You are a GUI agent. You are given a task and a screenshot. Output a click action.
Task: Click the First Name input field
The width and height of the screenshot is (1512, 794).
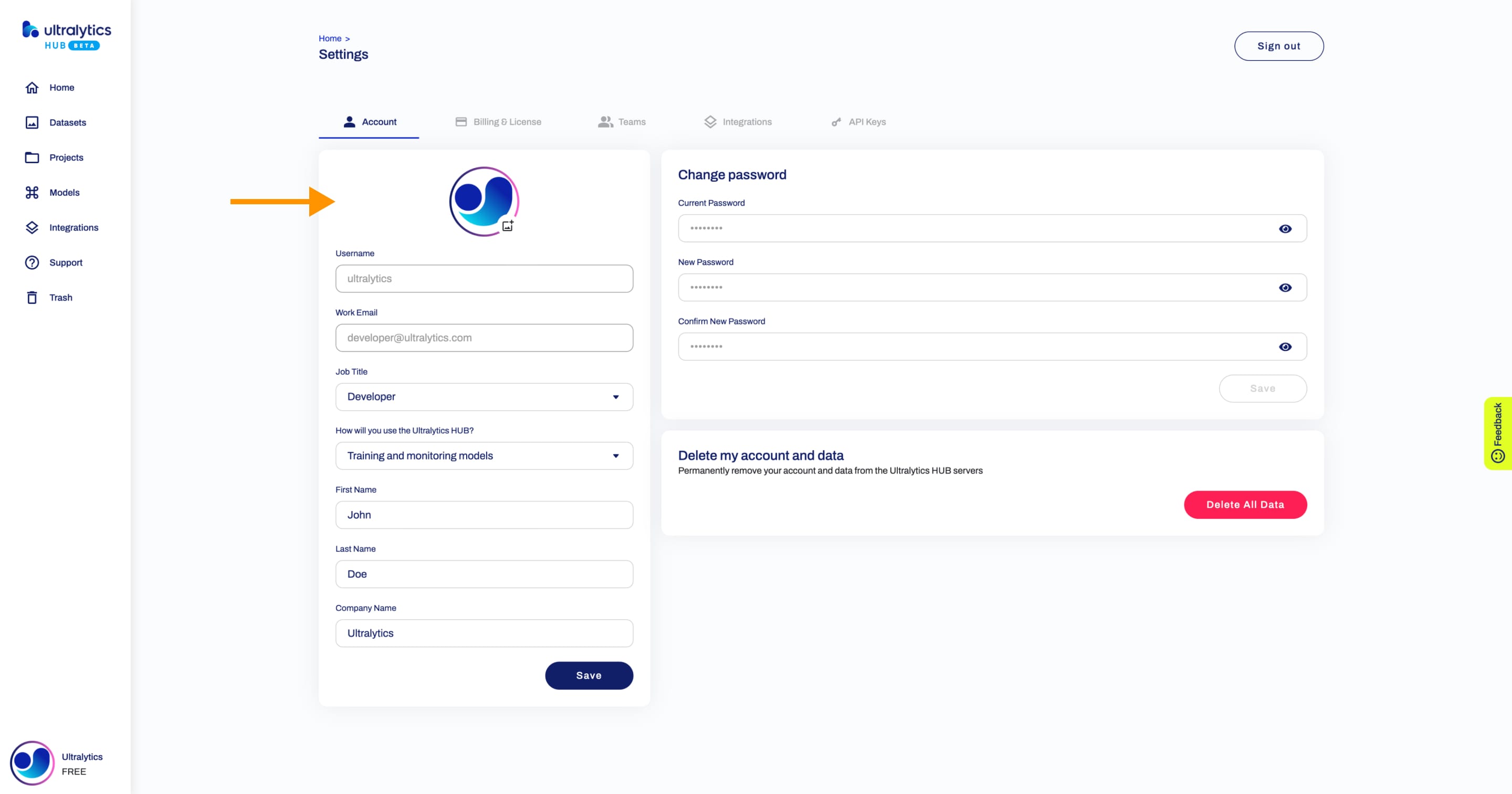coord(484,514)
